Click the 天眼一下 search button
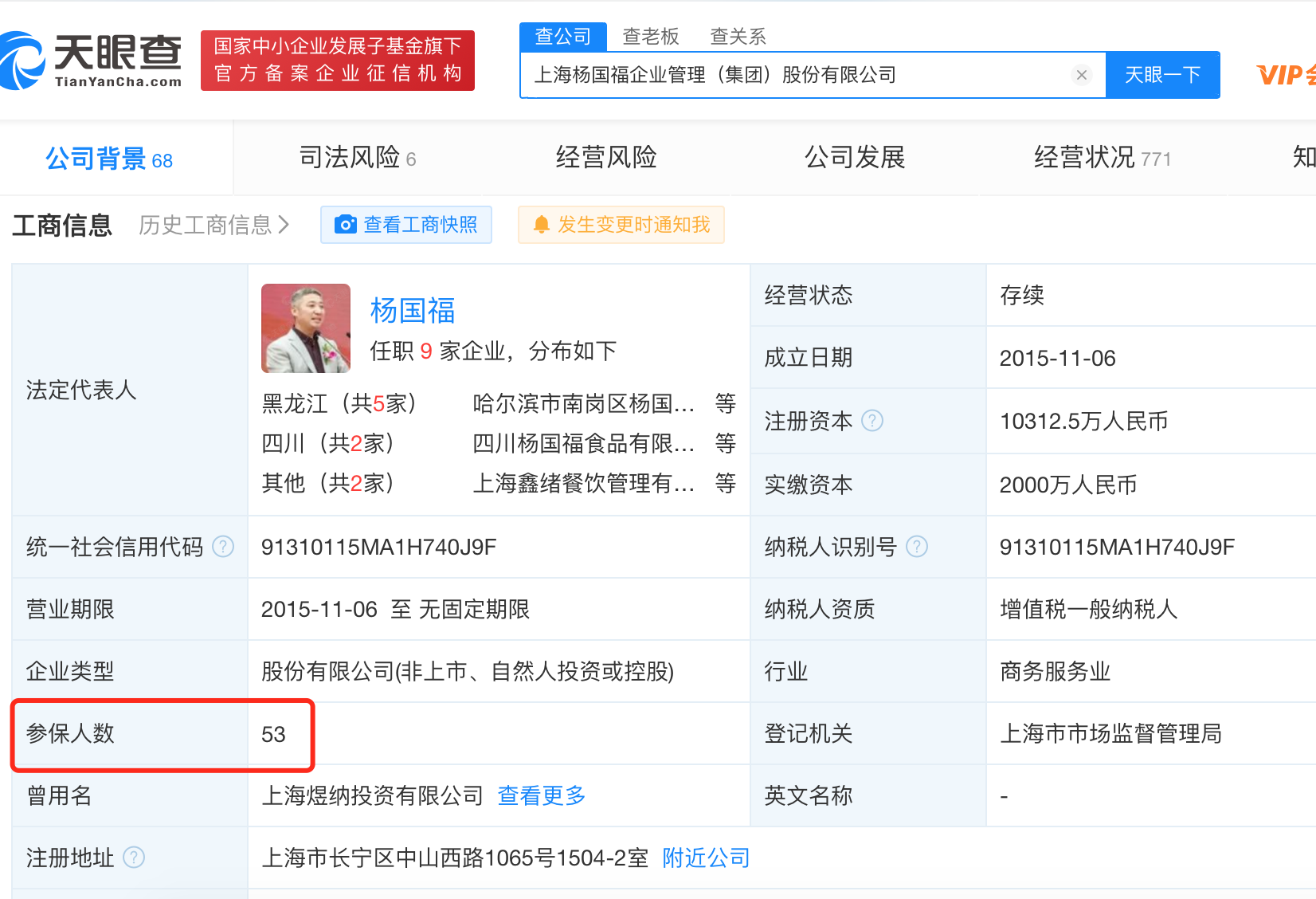 pyautogui.click(x=1163, y=75)
